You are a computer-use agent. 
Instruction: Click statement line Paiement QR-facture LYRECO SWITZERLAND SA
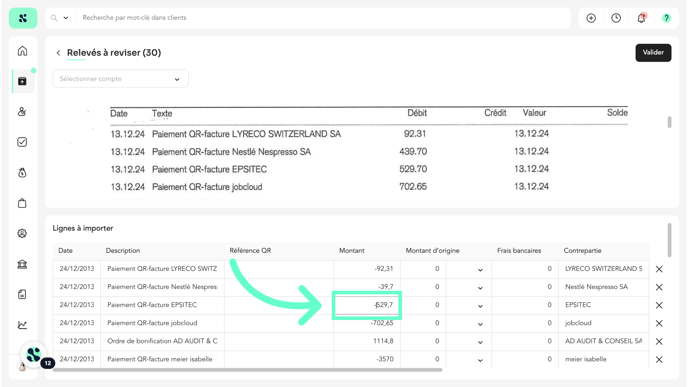(246, 134)
